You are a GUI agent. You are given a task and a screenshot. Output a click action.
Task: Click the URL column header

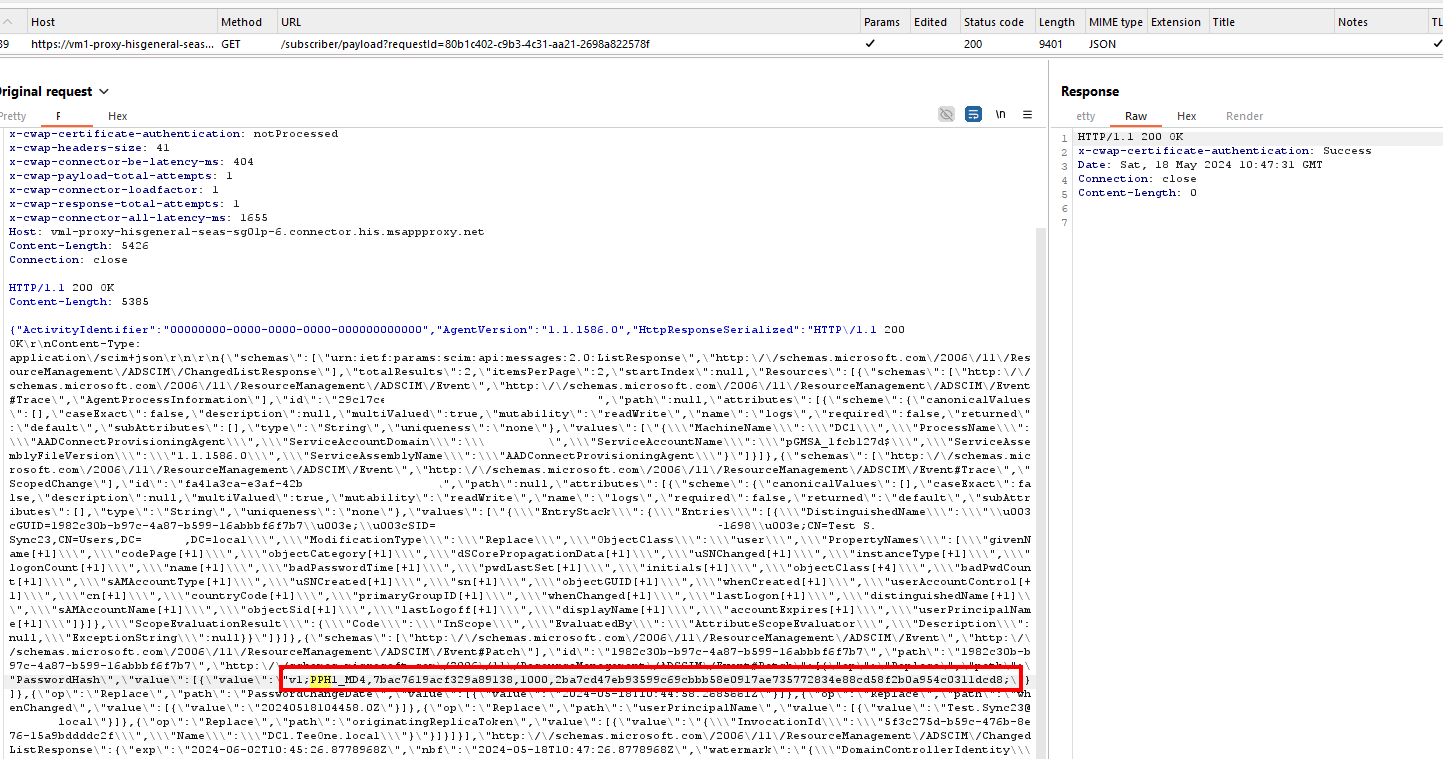(x=291, y=22)
